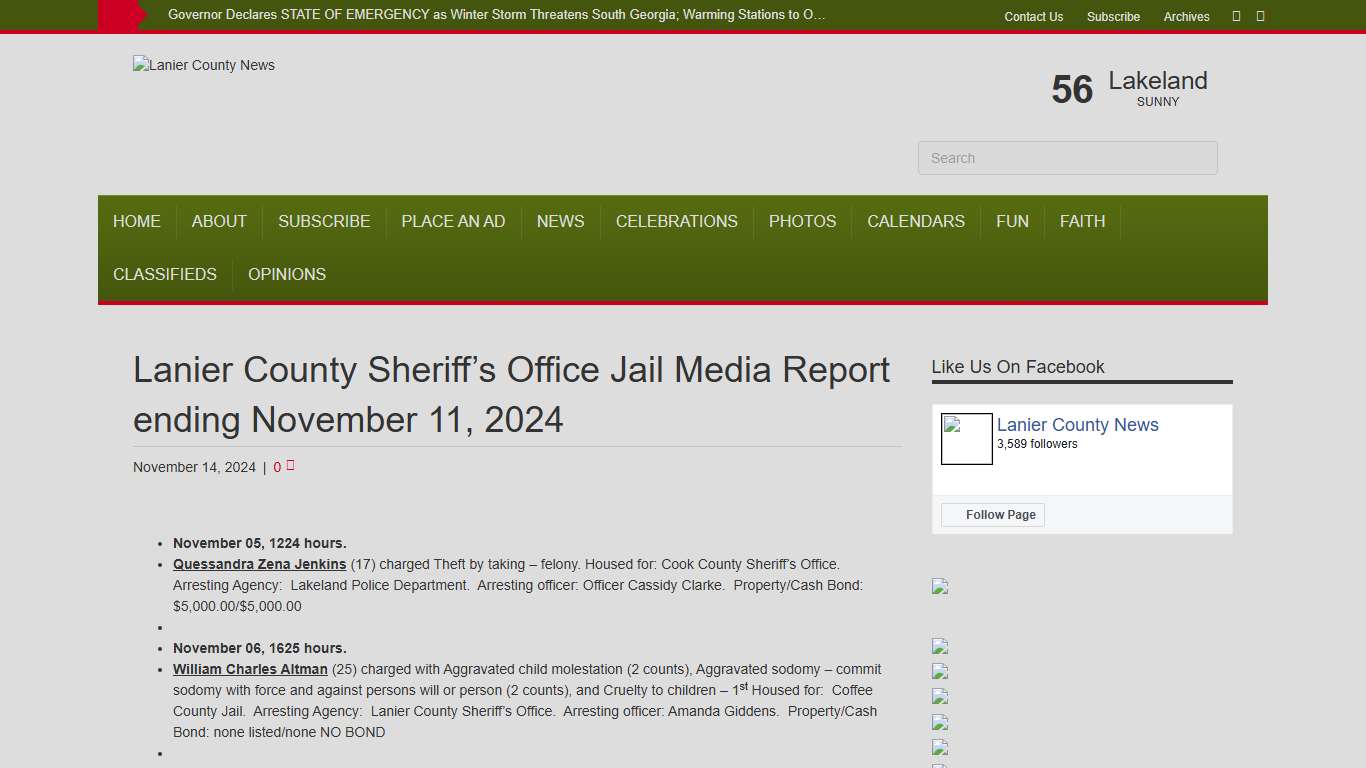Click the second social media icon near Archives
The image size is (1366, 768).
[x=1259, y=16]
